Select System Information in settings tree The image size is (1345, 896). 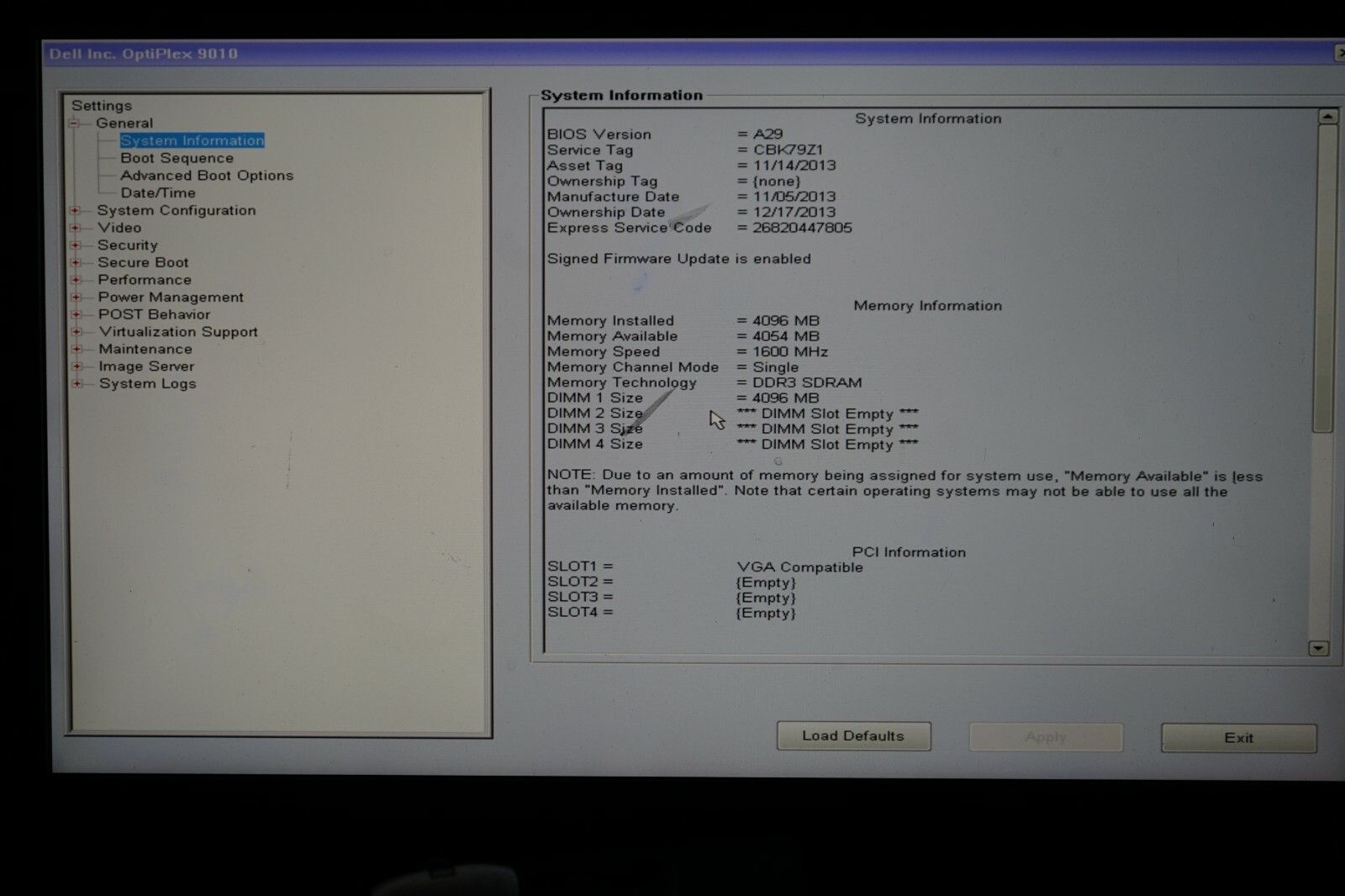(192, 140)
